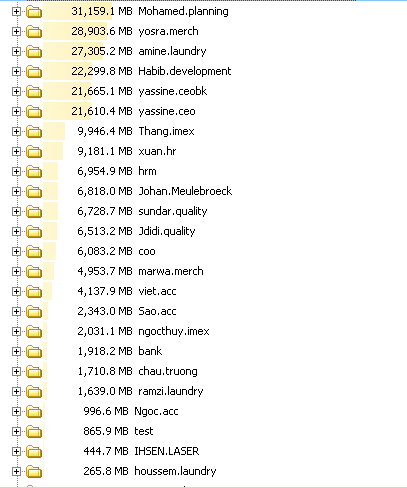Viewport: 407px width, 488px height.
Task: Select the ngocthuy.imex entry
Action: 174,331
